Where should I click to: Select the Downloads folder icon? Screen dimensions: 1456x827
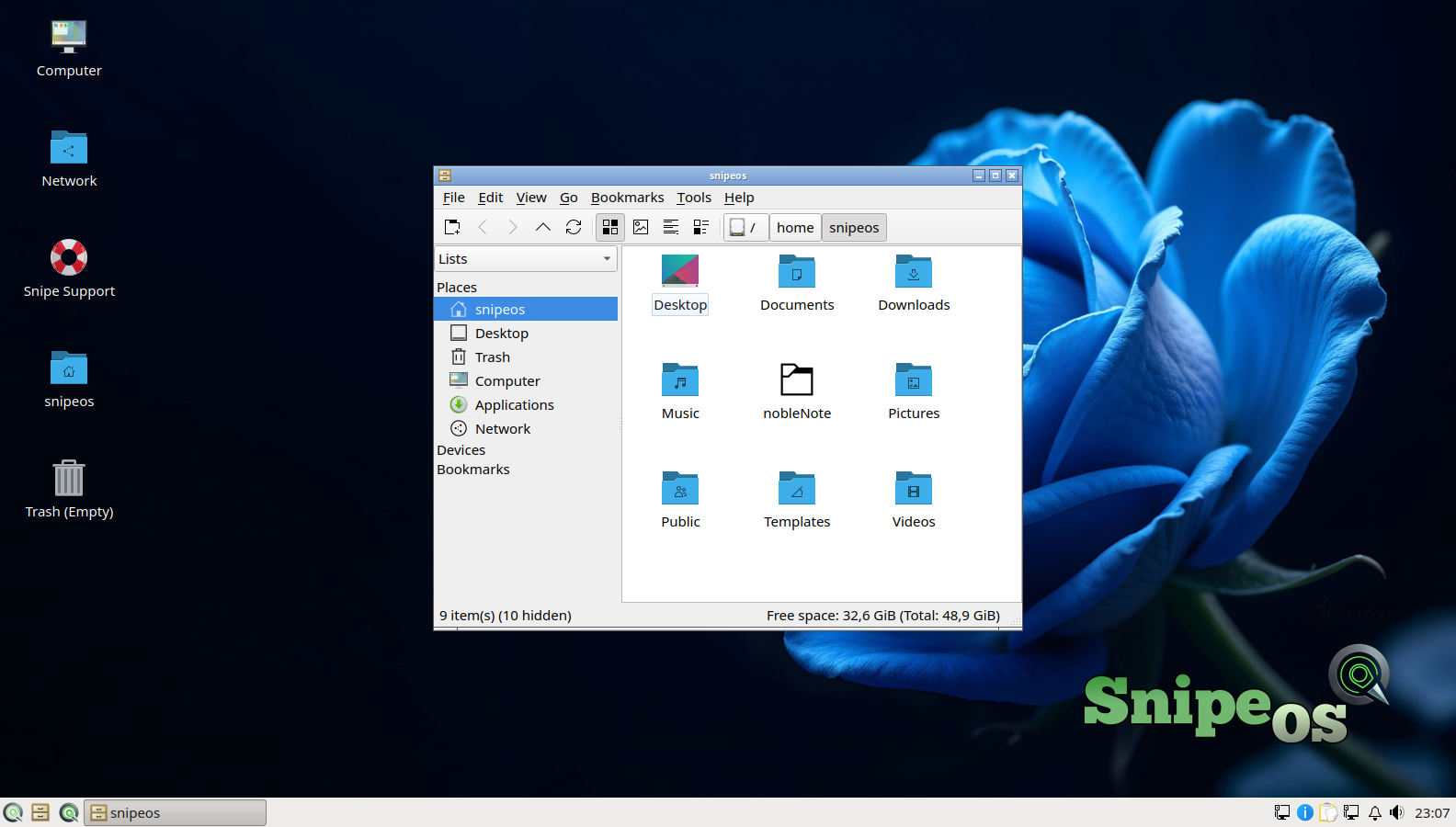click(914, 272)
